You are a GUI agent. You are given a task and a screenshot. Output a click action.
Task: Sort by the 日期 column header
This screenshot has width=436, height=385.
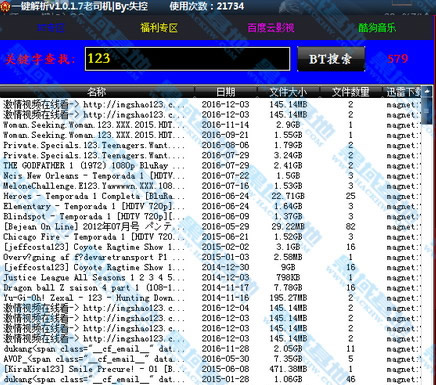225,92
